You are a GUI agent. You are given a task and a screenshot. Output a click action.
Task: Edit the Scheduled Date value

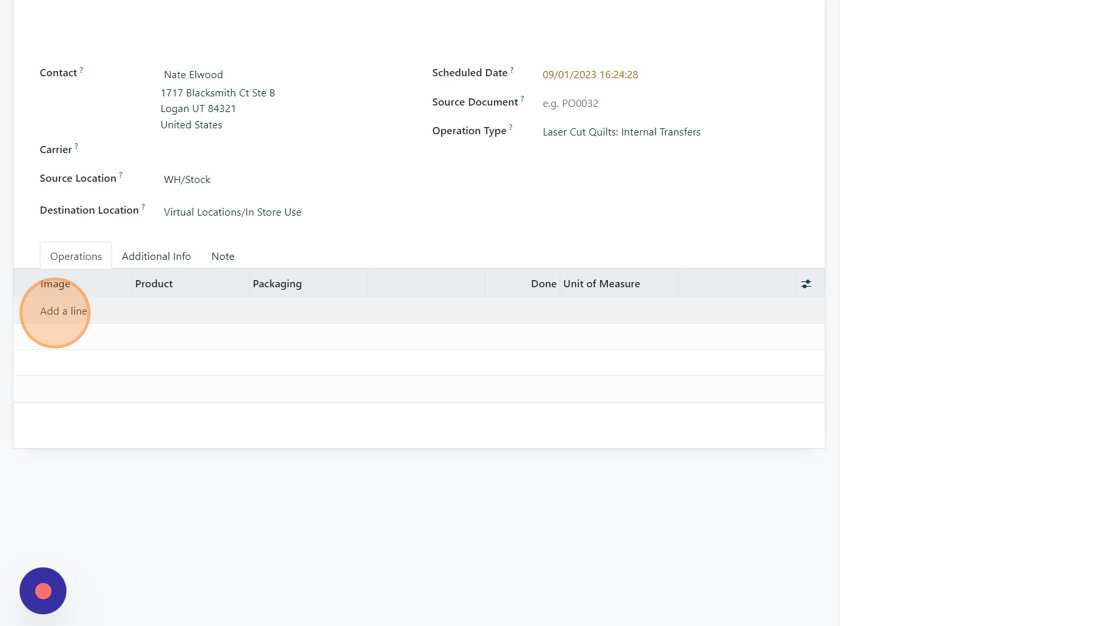pos(590,74)
